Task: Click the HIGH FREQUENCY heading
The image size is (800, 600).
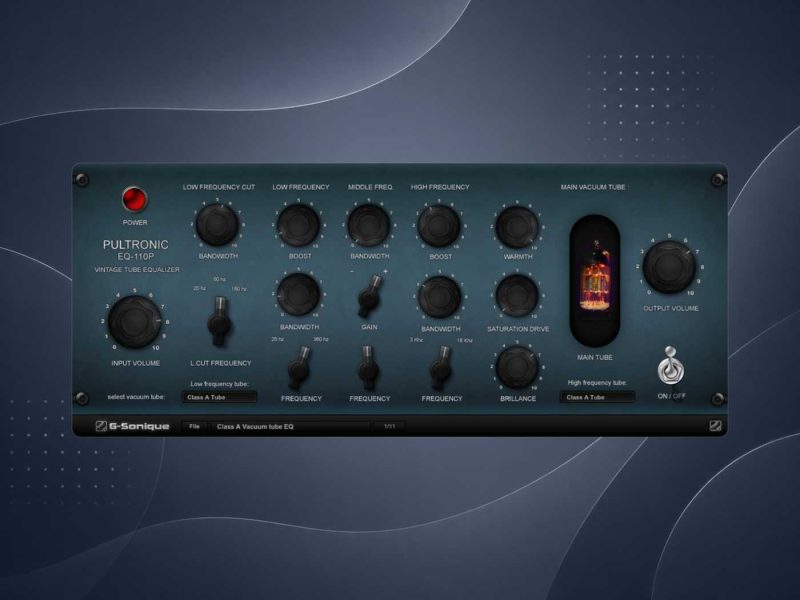Action: (440, 187)
